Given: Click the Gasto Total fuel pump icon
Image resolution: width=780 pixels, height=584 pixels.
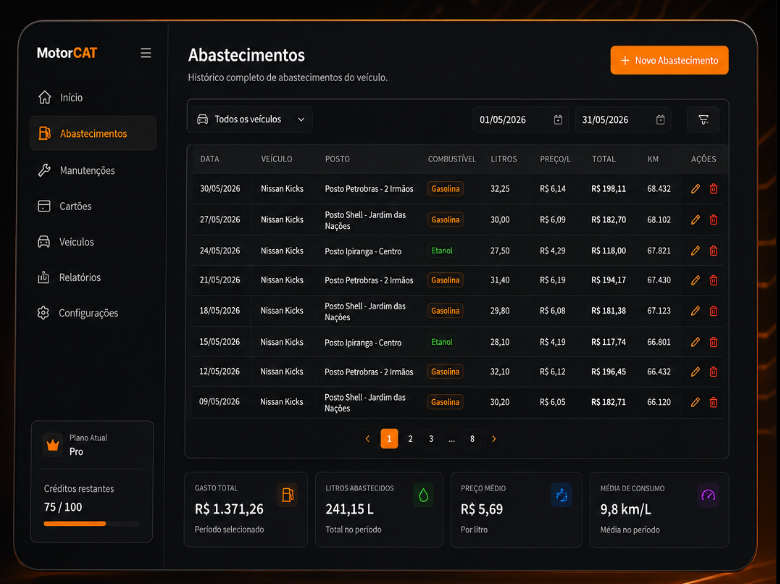Looking at the screenshot, I should click(288, 495).
